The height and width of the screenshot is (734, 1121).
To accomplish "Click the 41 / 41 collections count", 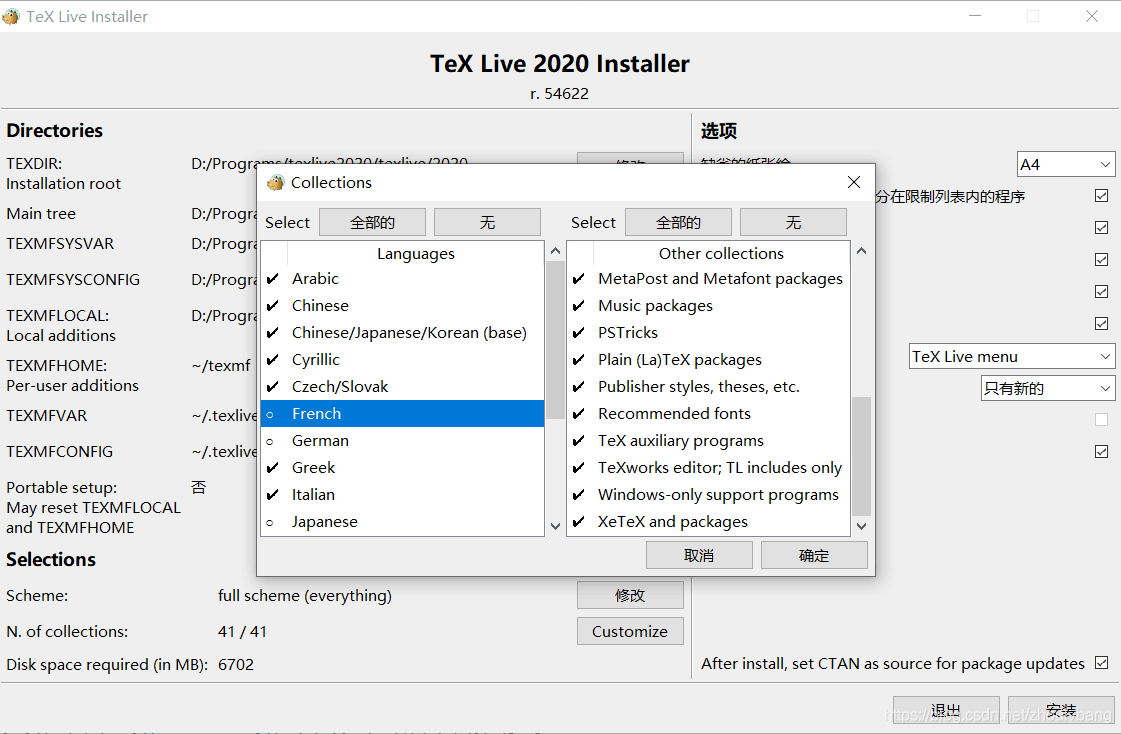I will tap(242, 632).
